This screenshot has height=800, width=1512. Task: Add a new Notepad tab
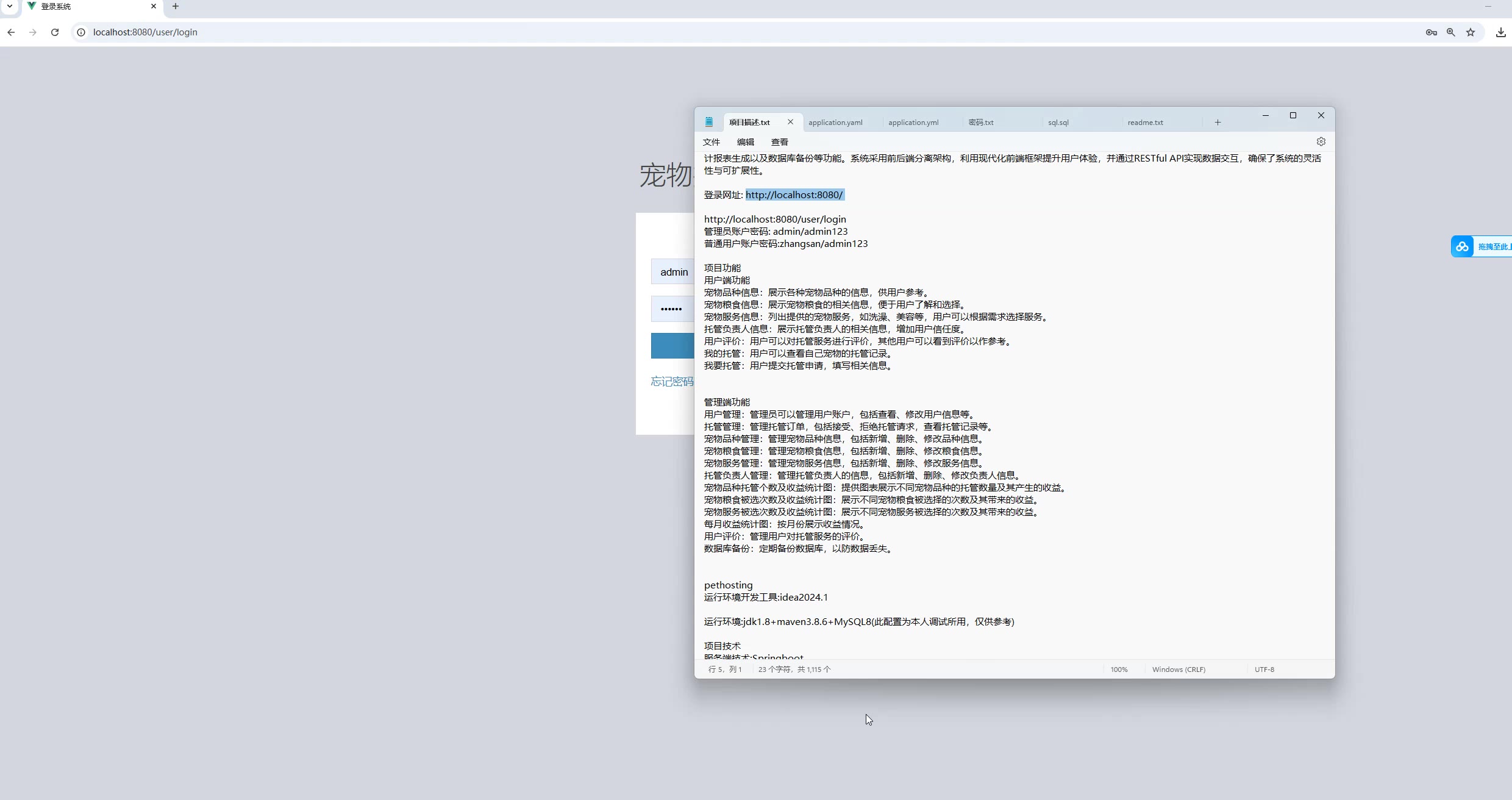click(x=1218, y=123)
